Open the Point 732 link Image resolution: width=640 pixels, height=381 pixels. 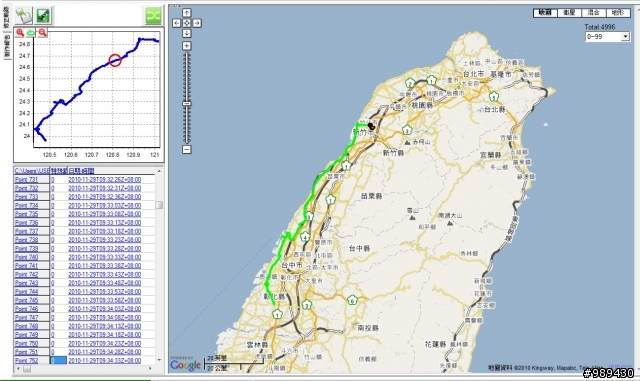tap(26, 188)
